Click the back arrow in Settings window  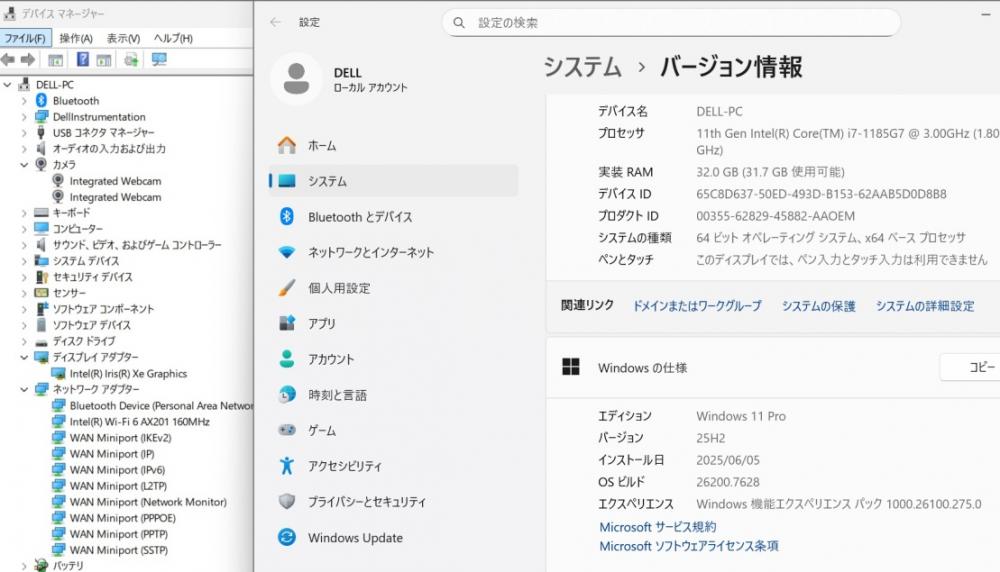(x=276, y=22)
